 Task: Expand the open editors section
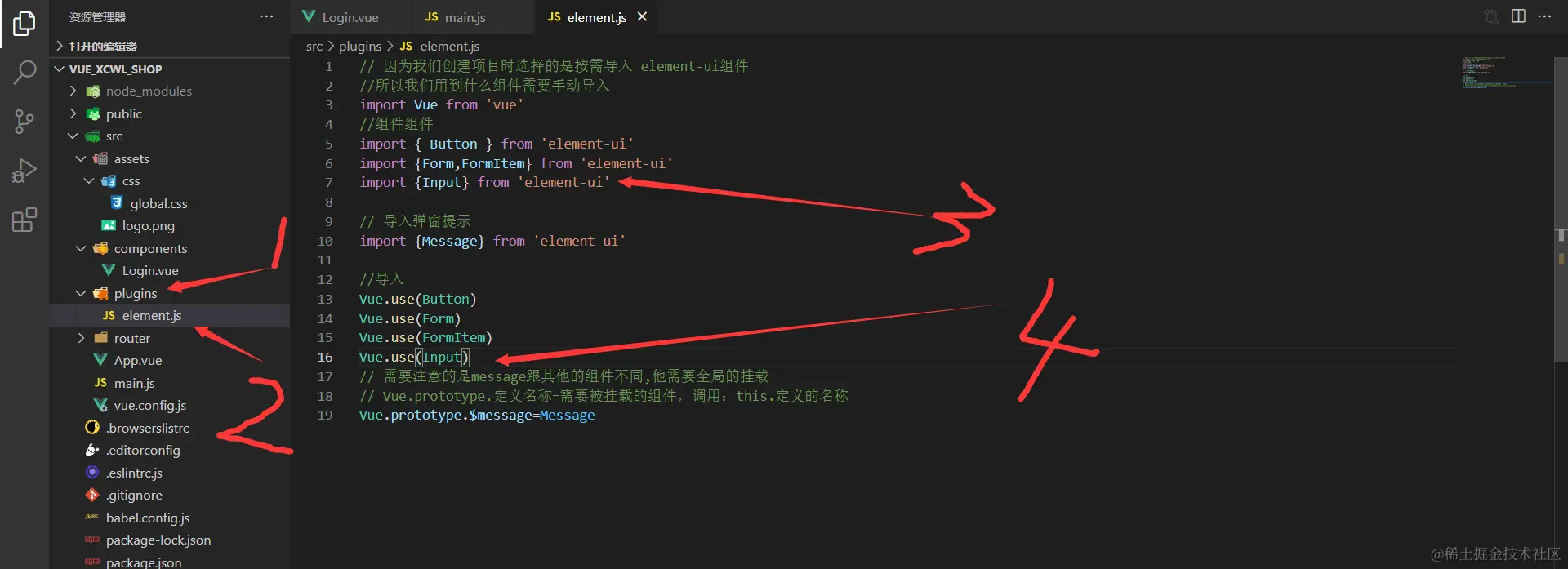pos(169,47)
